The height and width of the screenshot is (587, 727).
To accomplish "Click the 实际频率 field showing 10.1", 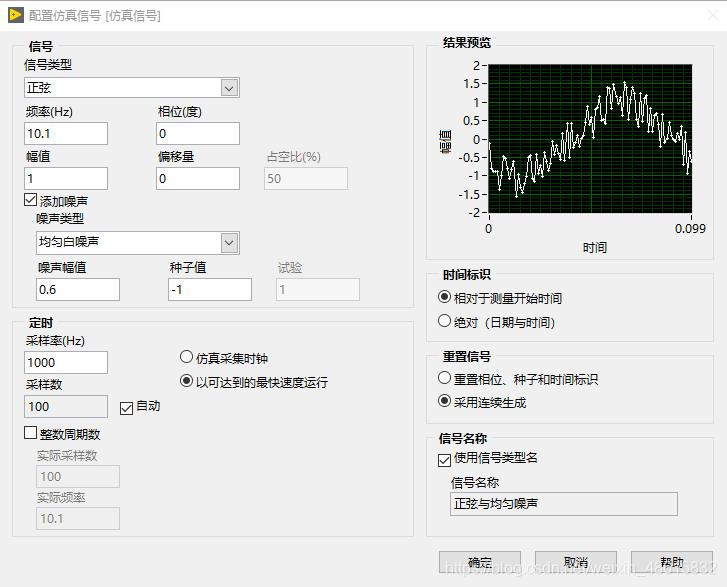I will [x=78, y=518].
